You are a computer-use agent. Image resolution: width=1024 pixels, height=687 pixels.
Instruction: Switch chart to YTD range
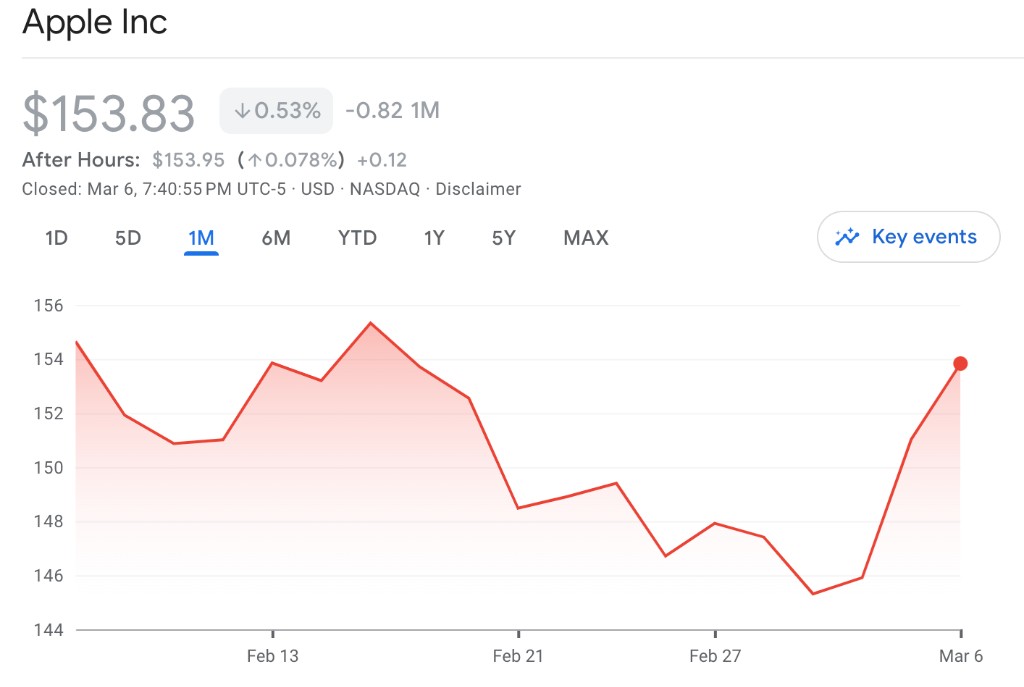tap(357, 238)
